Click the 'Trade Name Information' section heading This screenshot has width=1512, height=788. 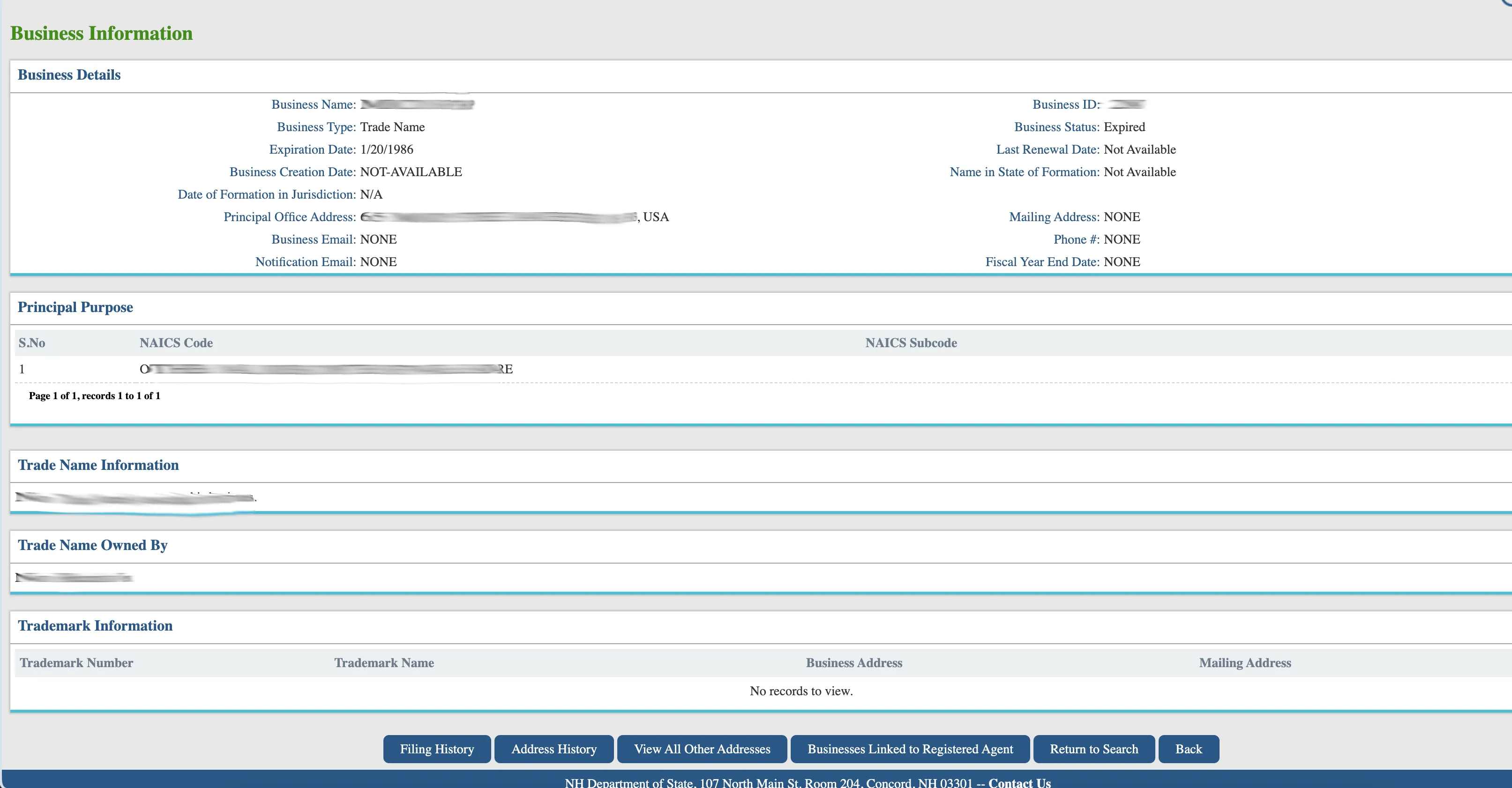pos(98,465)
